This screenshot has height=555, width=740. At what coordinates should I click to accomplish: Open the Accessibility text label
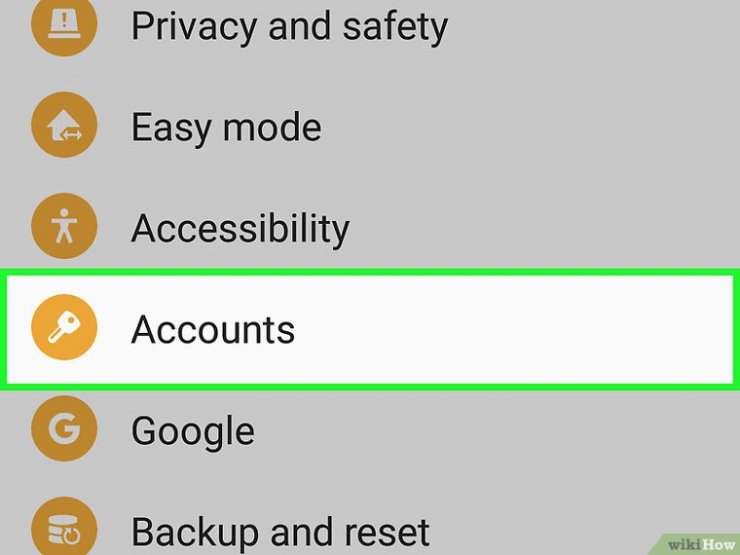point(240,229)
